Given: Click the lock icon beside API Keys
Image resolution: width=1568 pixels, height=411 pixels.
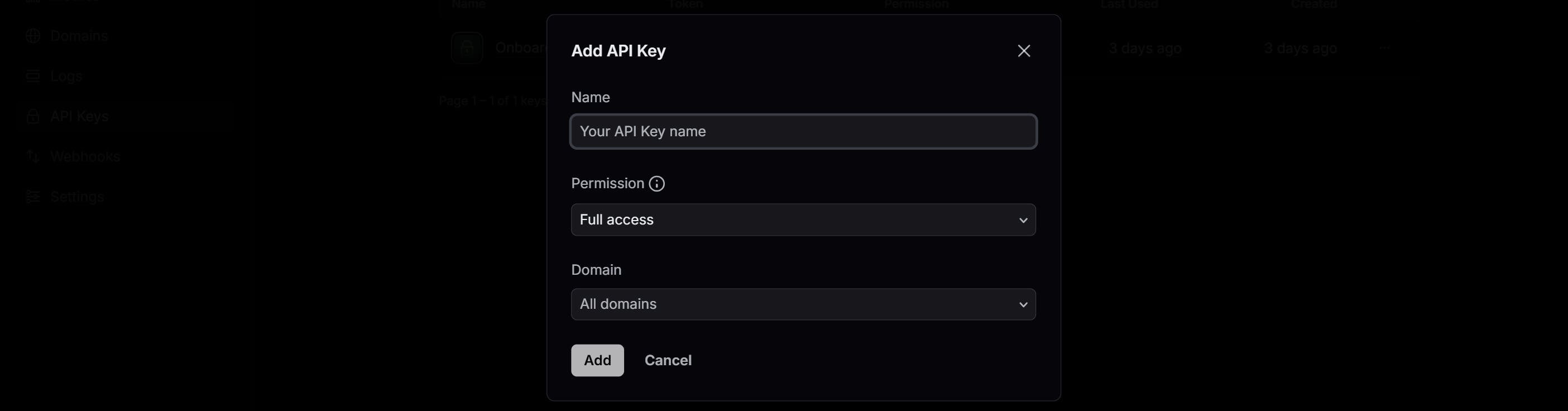Looking at the screenshot, I should [33, 116].
